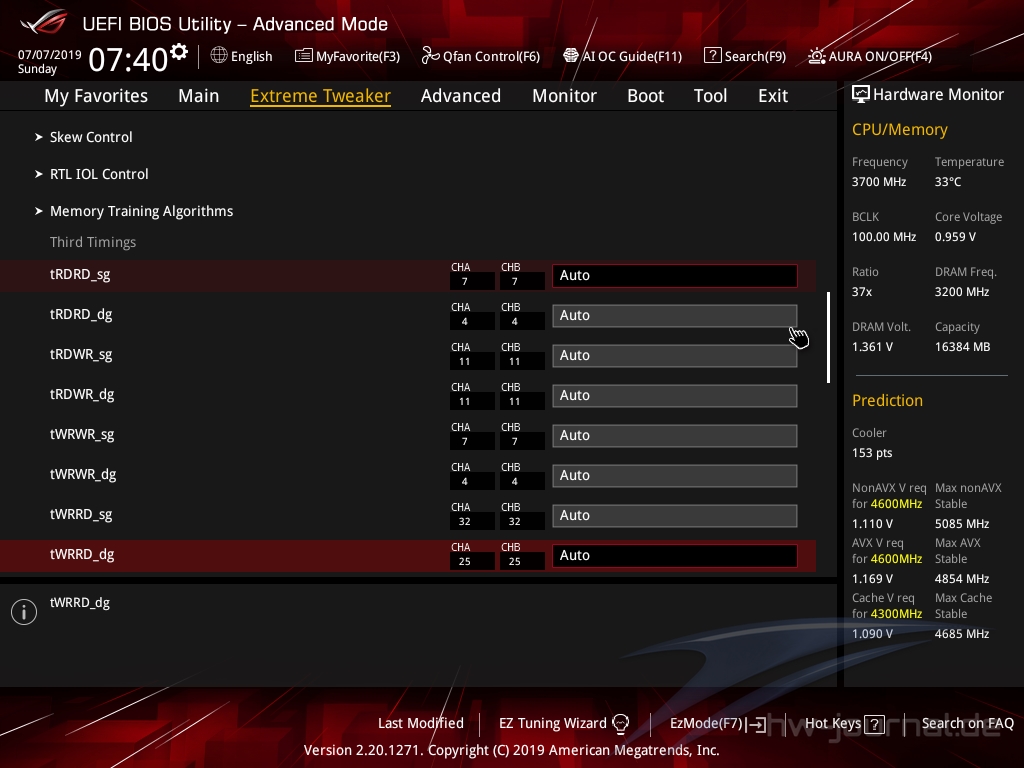Image resolution: width=1024 pixels, height=768 pixels.
Task: Click the MyFavorite list icon
Action: (304, 56)
